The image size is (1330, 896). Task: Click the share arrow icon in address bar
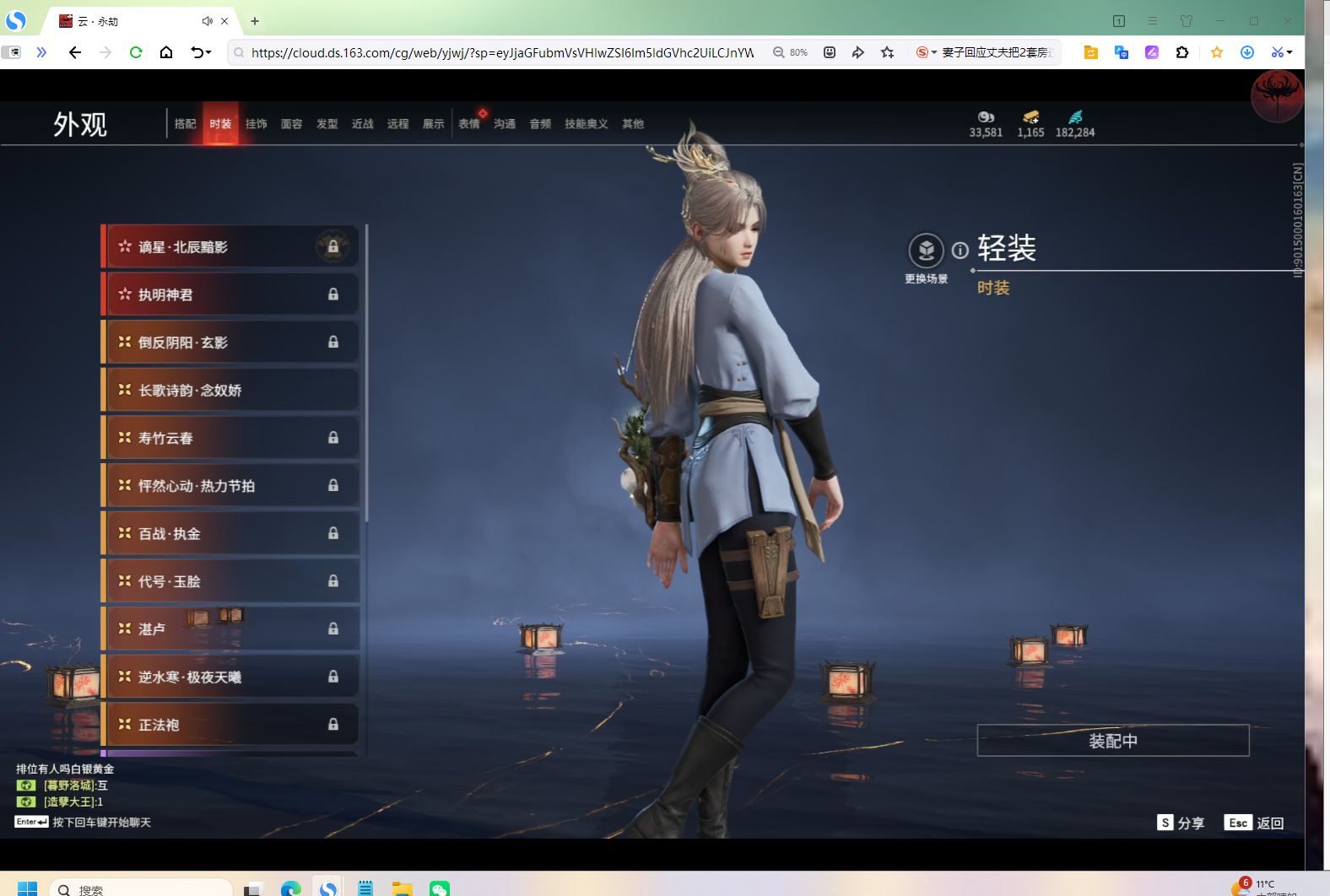click(x=858, y=52)
